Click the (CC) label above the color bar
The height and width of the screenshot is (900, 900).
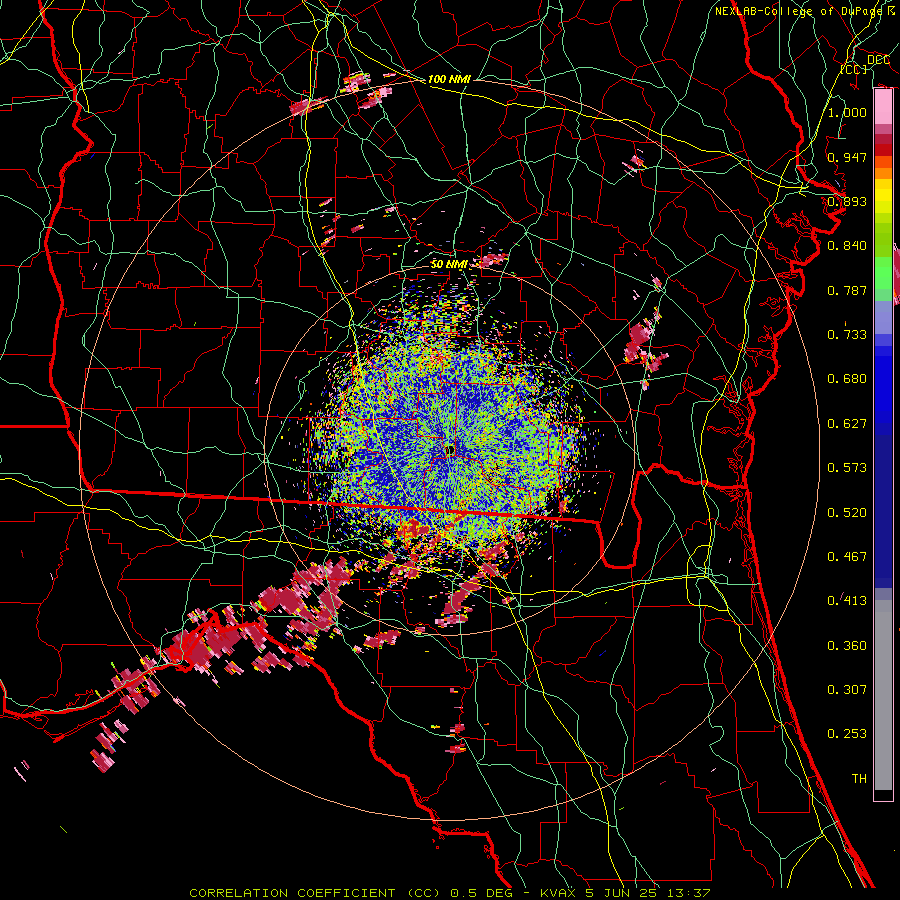[854, 69]
